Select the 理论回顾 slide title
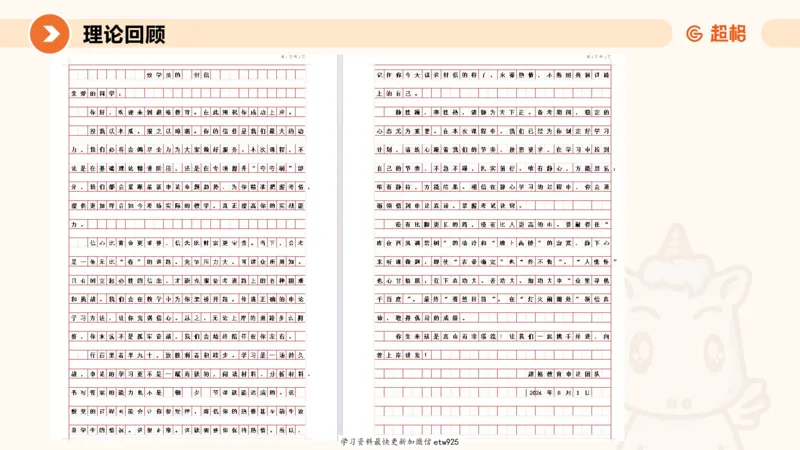The image size is (800, 450). pos(124,34)
